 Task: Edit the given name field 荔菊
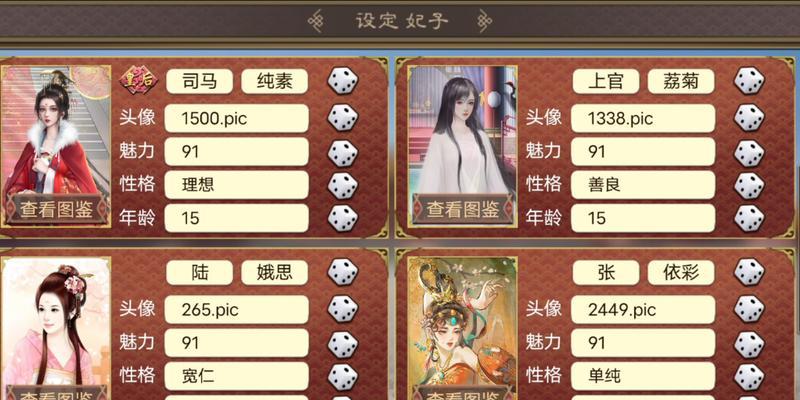click(681, 81)
